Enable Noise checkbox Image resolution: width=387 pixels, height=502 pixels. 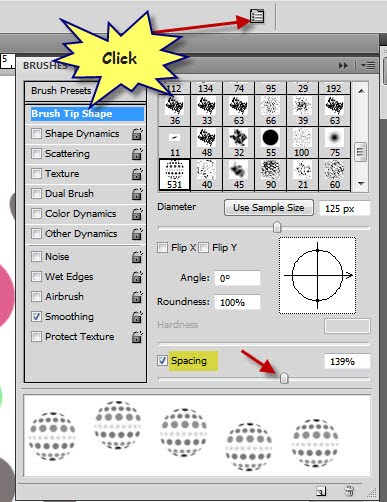(36, 257)
